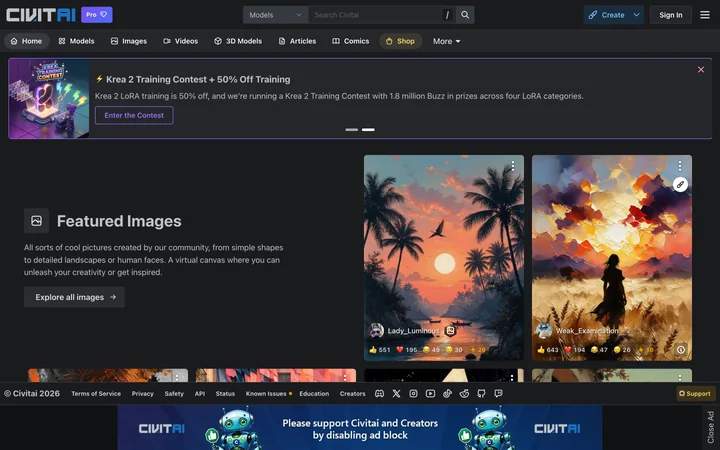Open Terms of Service footer link
This screenshot has height=450, width=720.
96,394
